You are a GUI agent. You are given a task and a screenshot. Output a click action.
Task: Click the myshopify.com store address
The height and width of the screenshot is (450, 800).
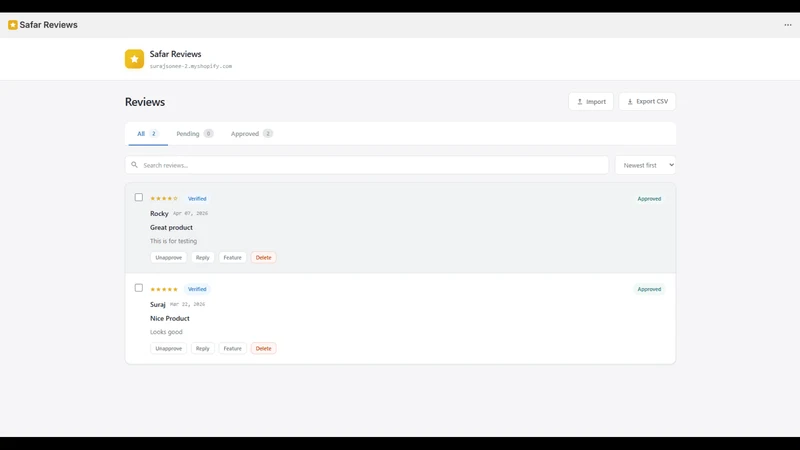191,66
